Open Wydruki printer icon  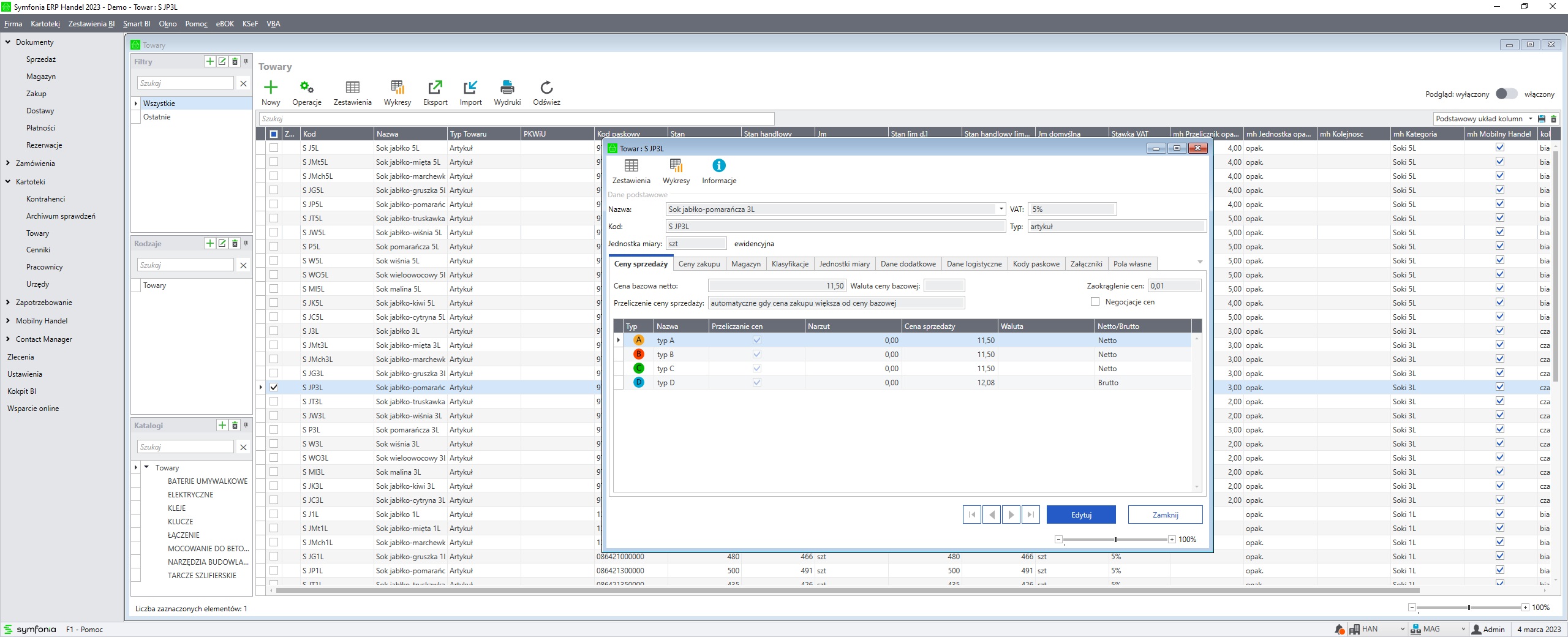507,88
